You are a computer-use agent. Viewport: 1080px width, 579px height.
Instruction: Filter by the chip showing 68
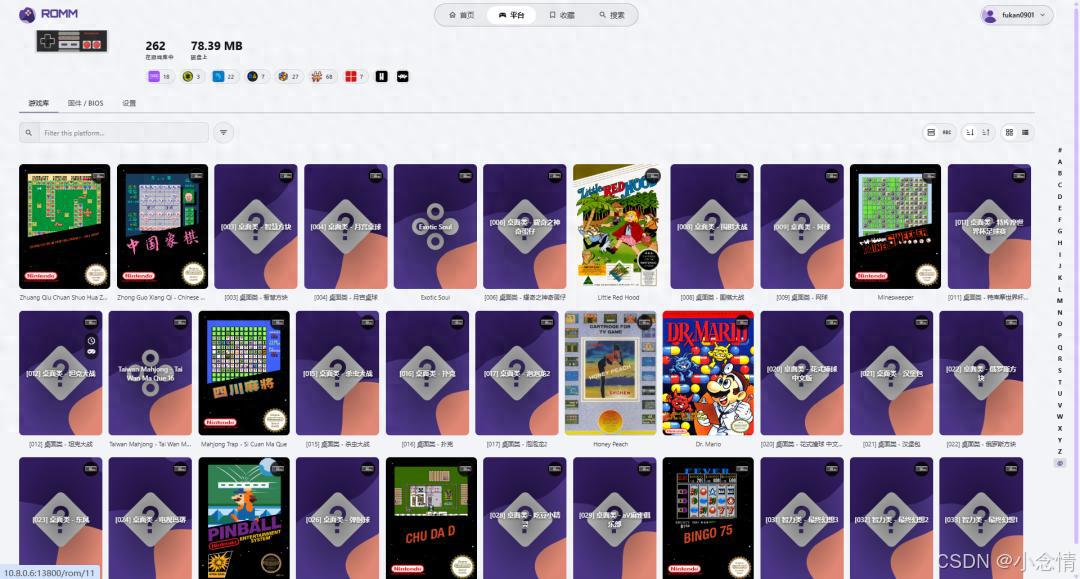[x=322, y=76]
